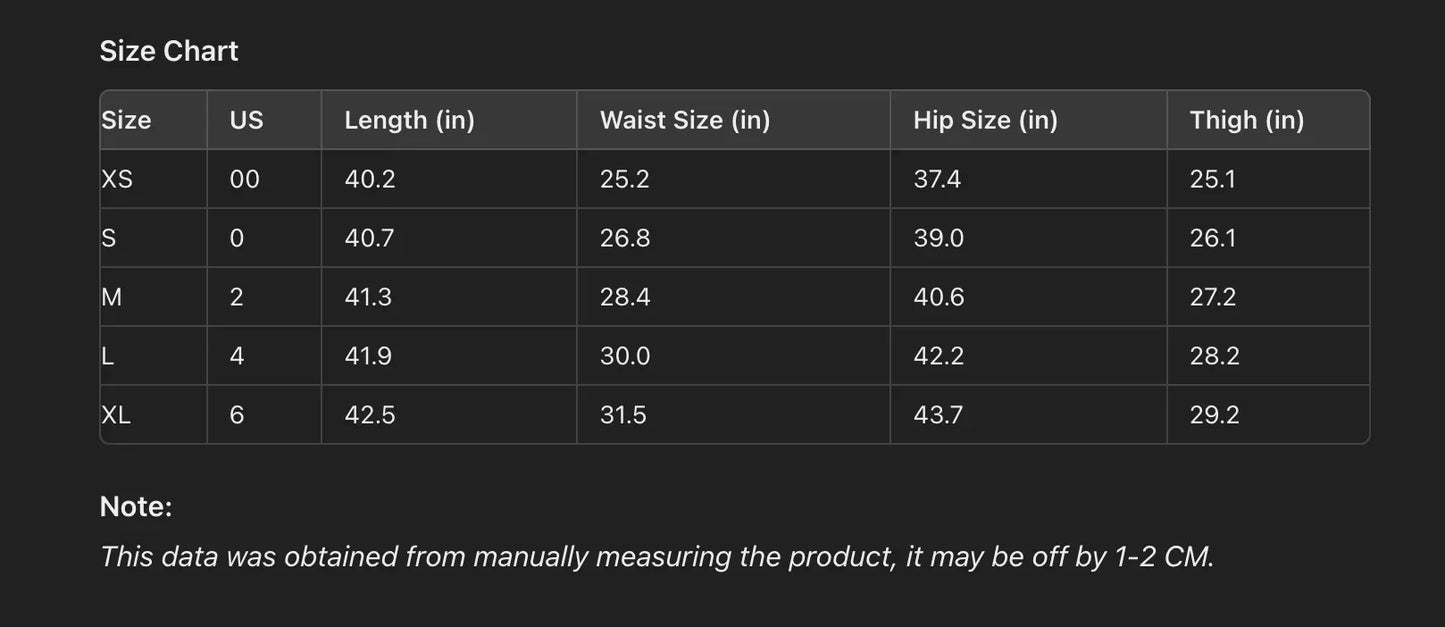This screenshot has width=1445, height=627.
Task: Click the US column header
Action: [x=246, y=120]
